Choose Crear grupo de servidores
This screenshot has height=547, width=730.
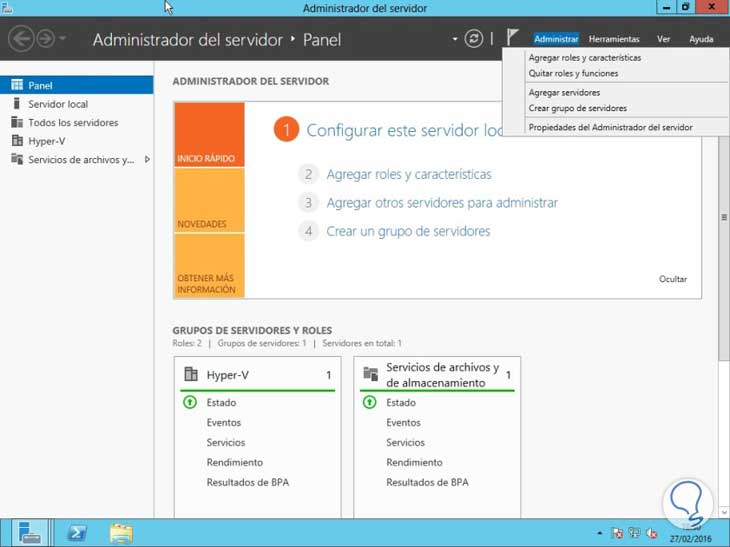577,108
